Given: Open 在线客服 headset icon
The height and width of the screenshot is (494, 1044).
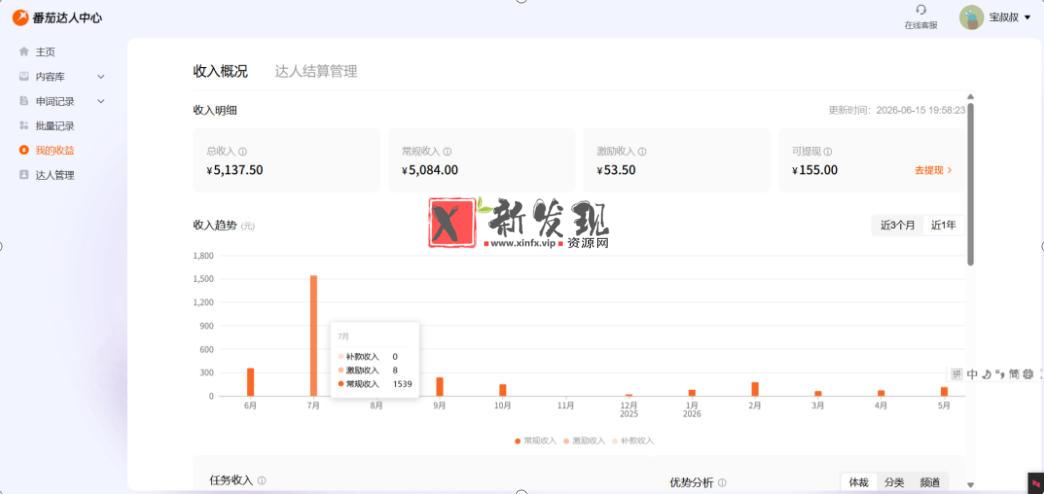Looking at the screenshot, I should pos(921,10).
